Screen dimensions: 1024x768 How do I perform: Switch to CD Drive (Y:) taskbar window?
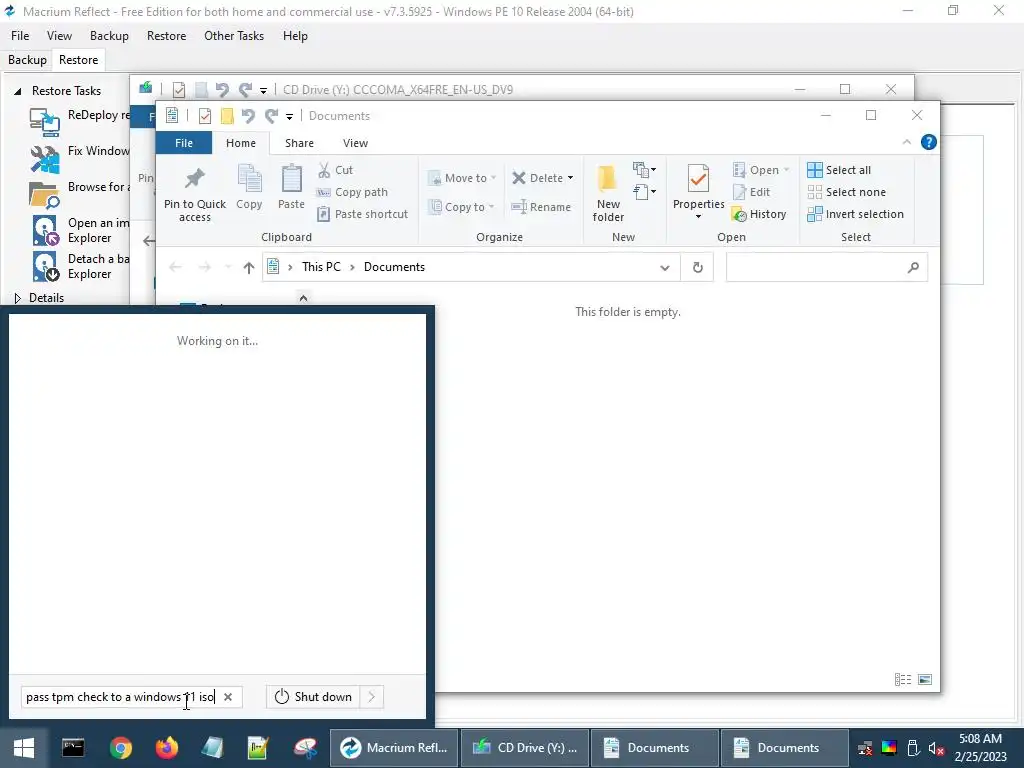[526, 748]
